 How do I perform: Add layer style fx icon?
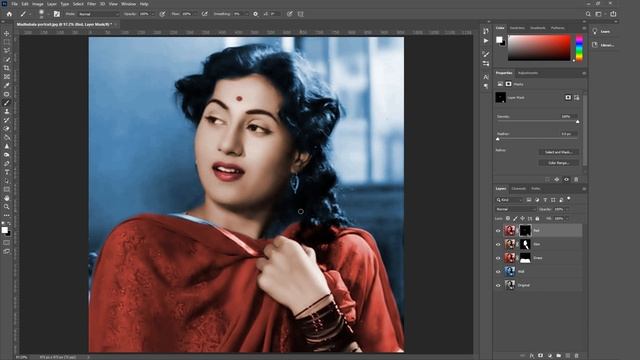point(531,356)
